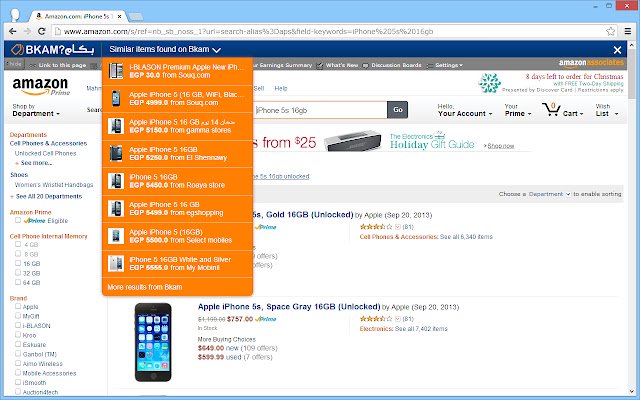Open the Your Prime dropdown
This screenshot has height=400, width=640.
518,110
